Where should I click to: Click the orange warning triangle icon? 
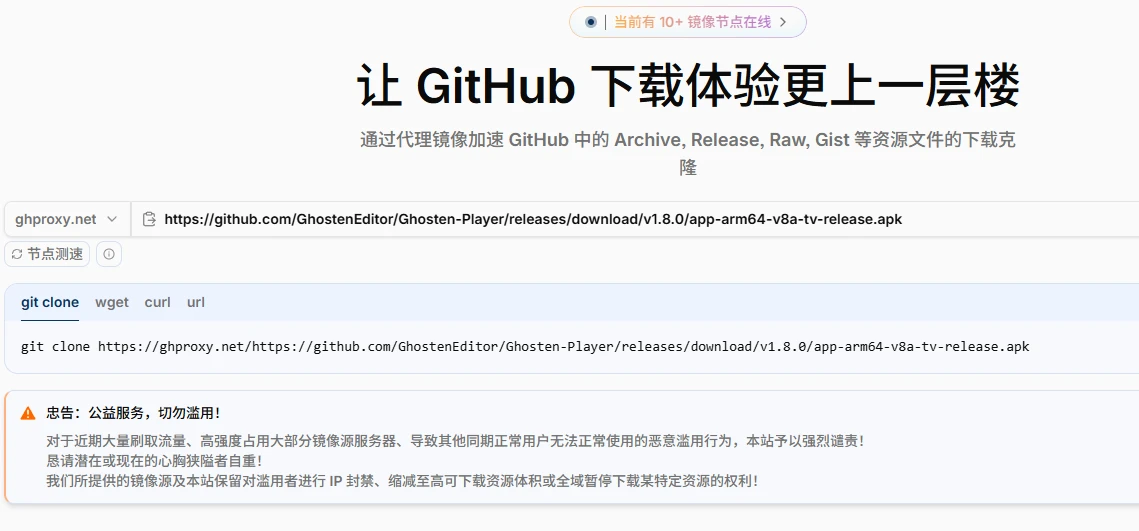(28, 413)
